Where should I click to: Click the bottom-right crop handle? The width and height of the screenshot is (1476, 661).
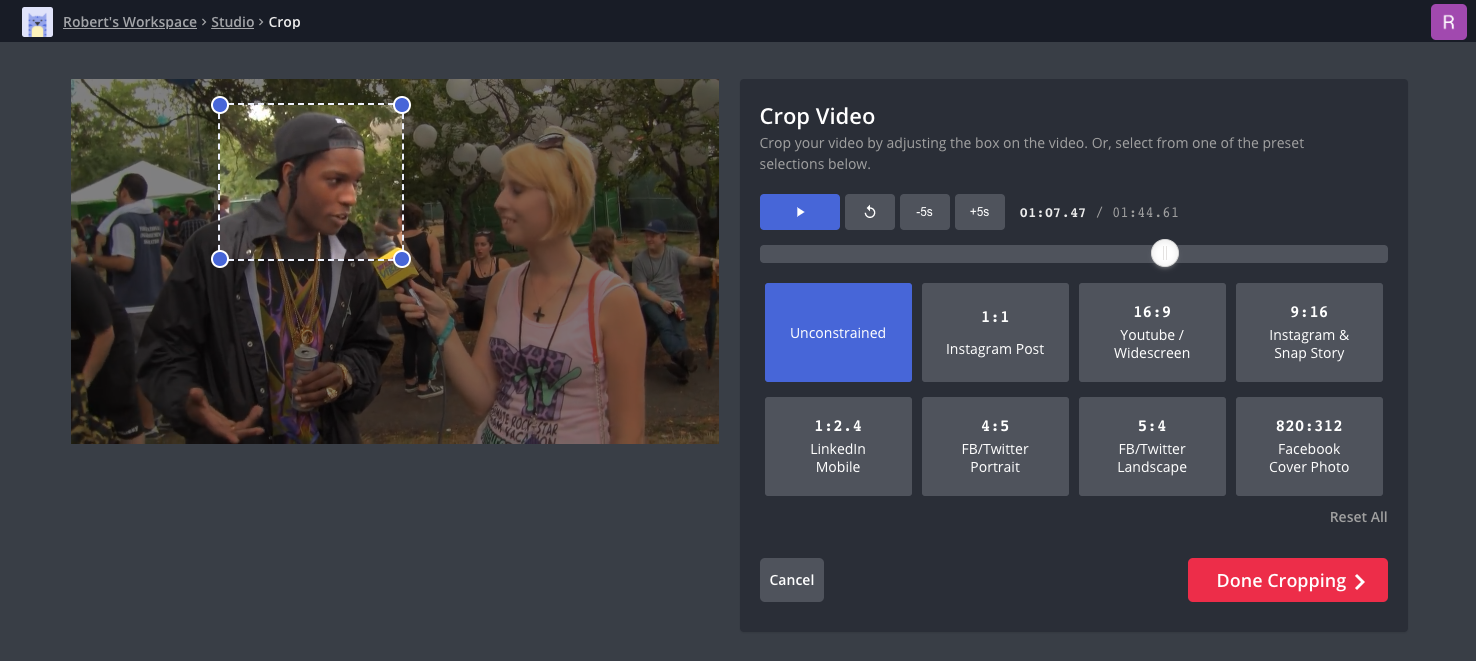click(402, 260)
